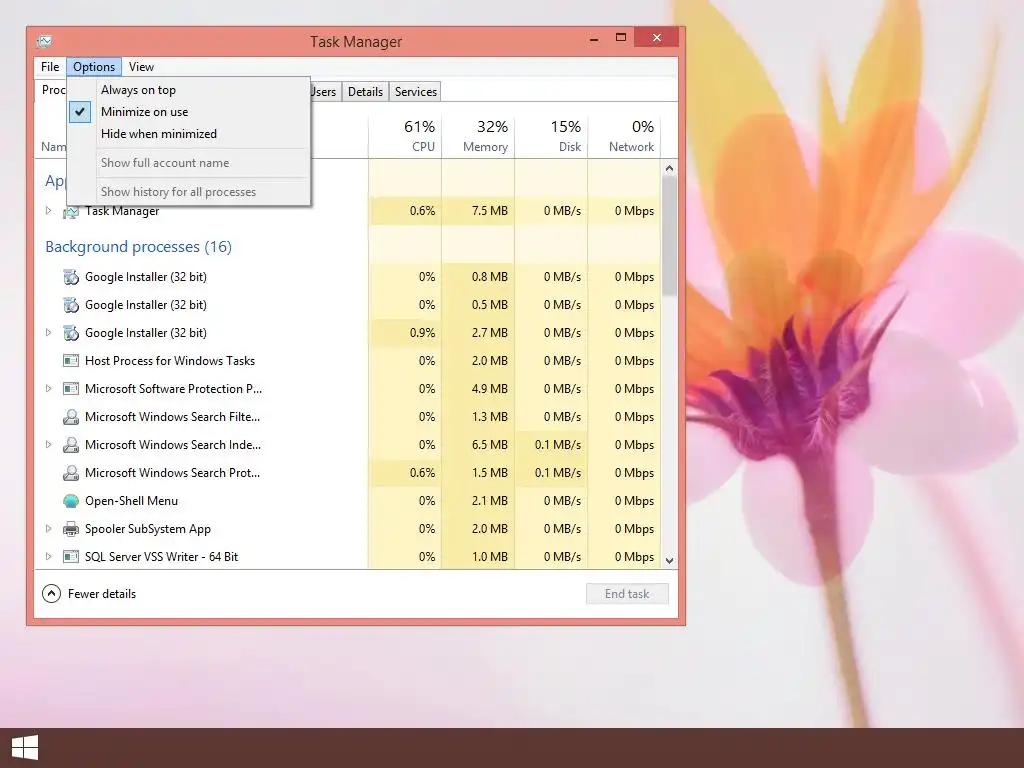Click SQL Server VSS Writer - 64 Bit name

click(x=161, y=557)
